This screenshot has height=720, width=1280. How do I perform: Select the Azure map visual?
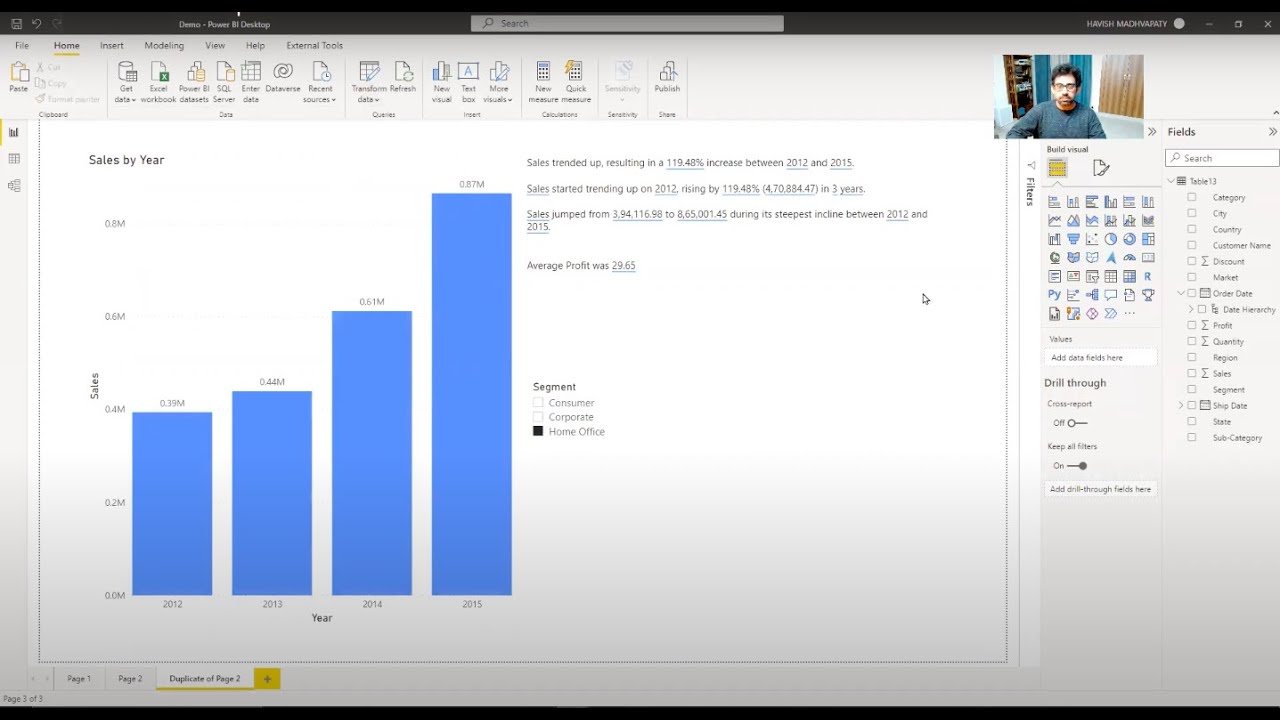pyautogui.click(x=1111, y=257)
